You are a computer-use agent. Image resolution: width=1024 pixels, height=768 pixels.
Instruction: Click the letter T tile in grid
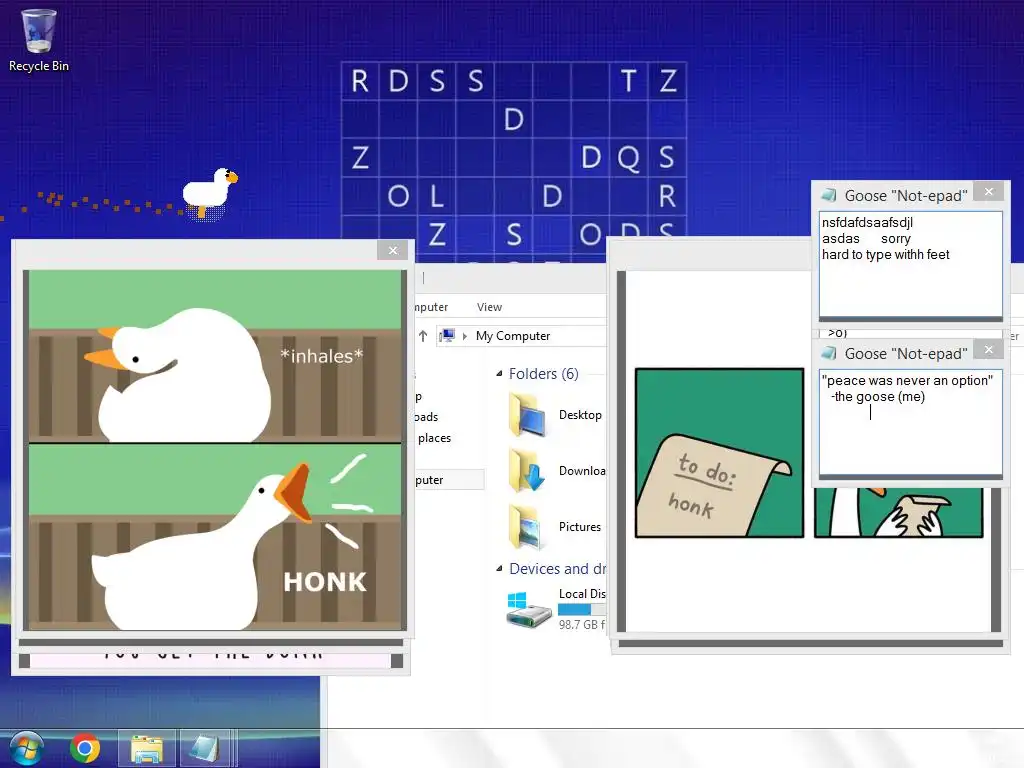[628, 82]
